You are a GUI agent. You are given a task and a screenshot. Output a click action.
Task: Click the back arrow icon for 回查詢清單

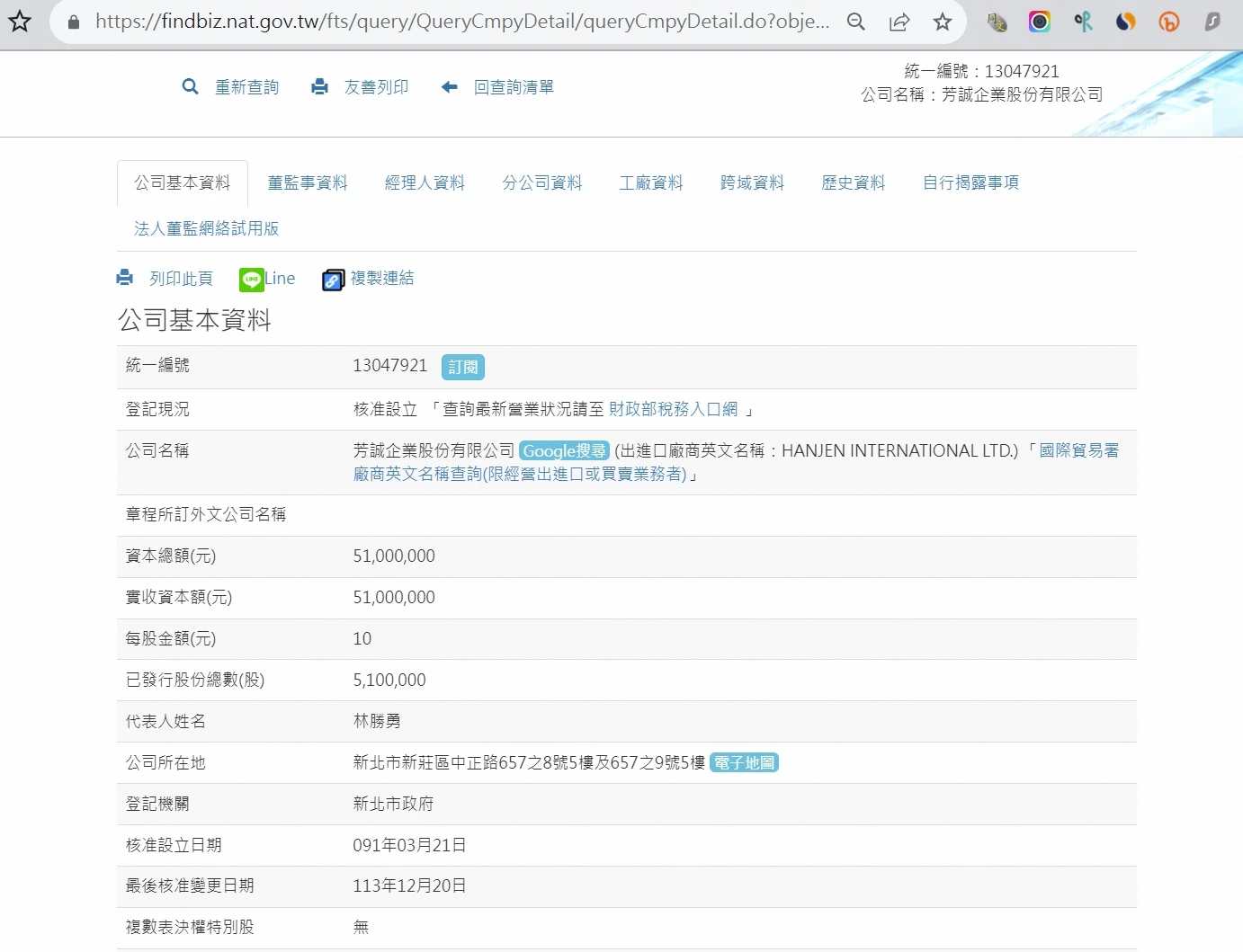(x=449, y=87)
